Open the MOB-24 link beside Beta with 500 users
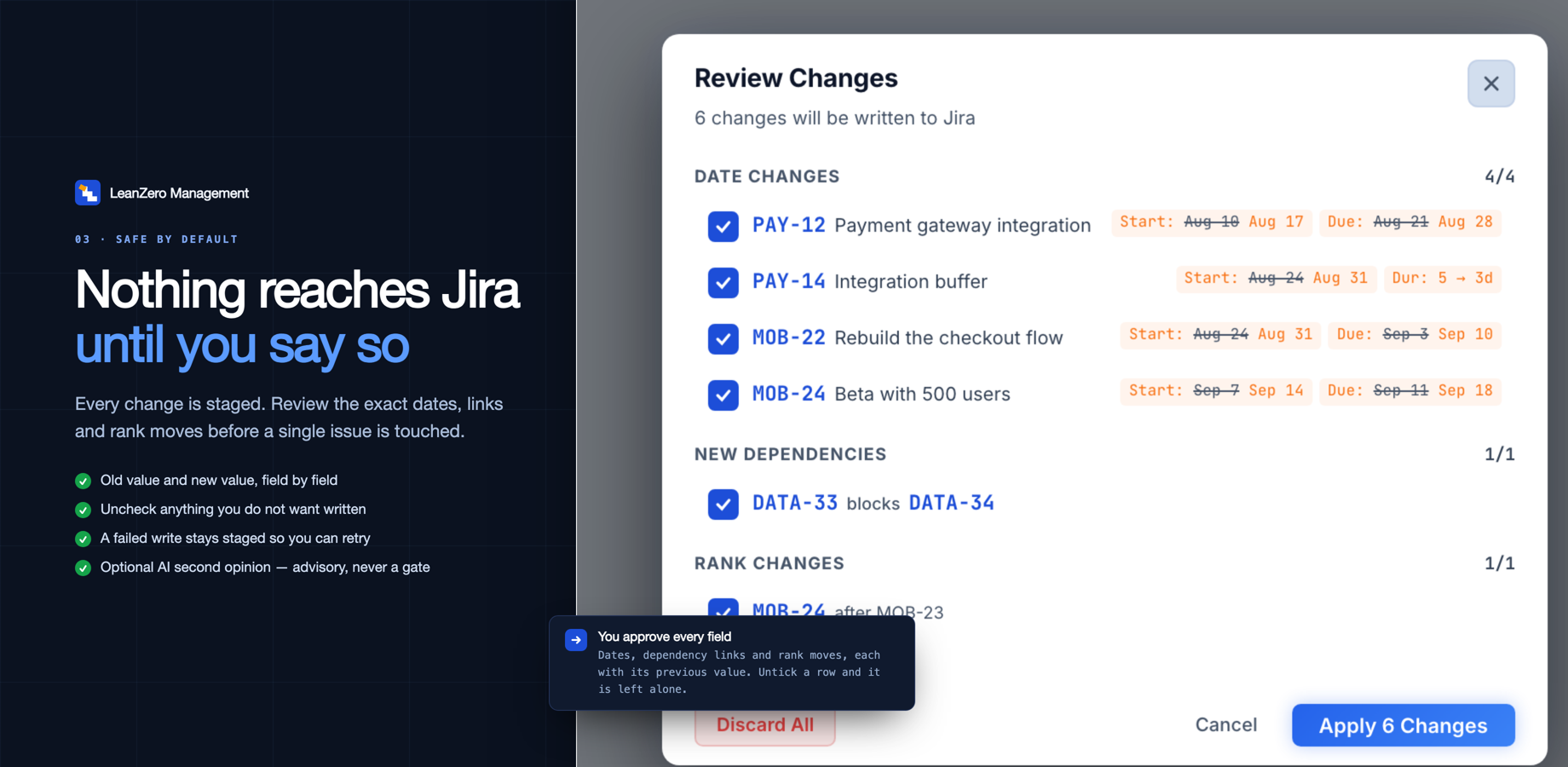The height and width of the screenshot is (767, 1568). click(788, 394)
